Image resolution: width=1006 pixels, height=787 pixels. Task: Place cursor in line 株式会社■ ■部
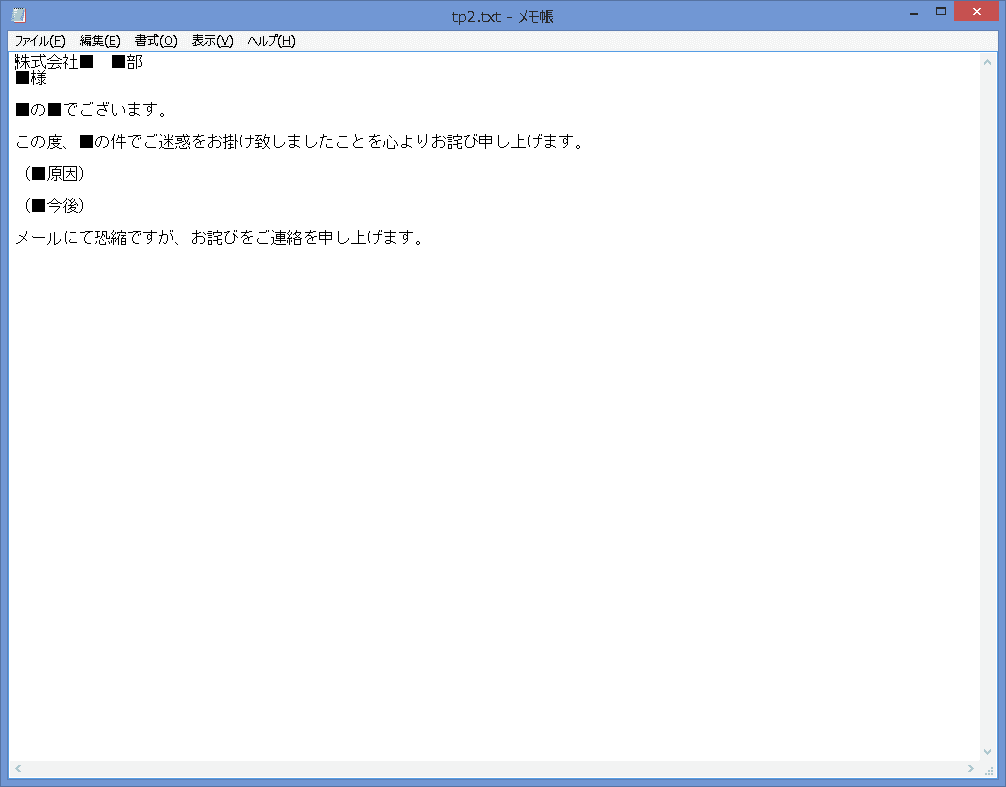[79, 62]
